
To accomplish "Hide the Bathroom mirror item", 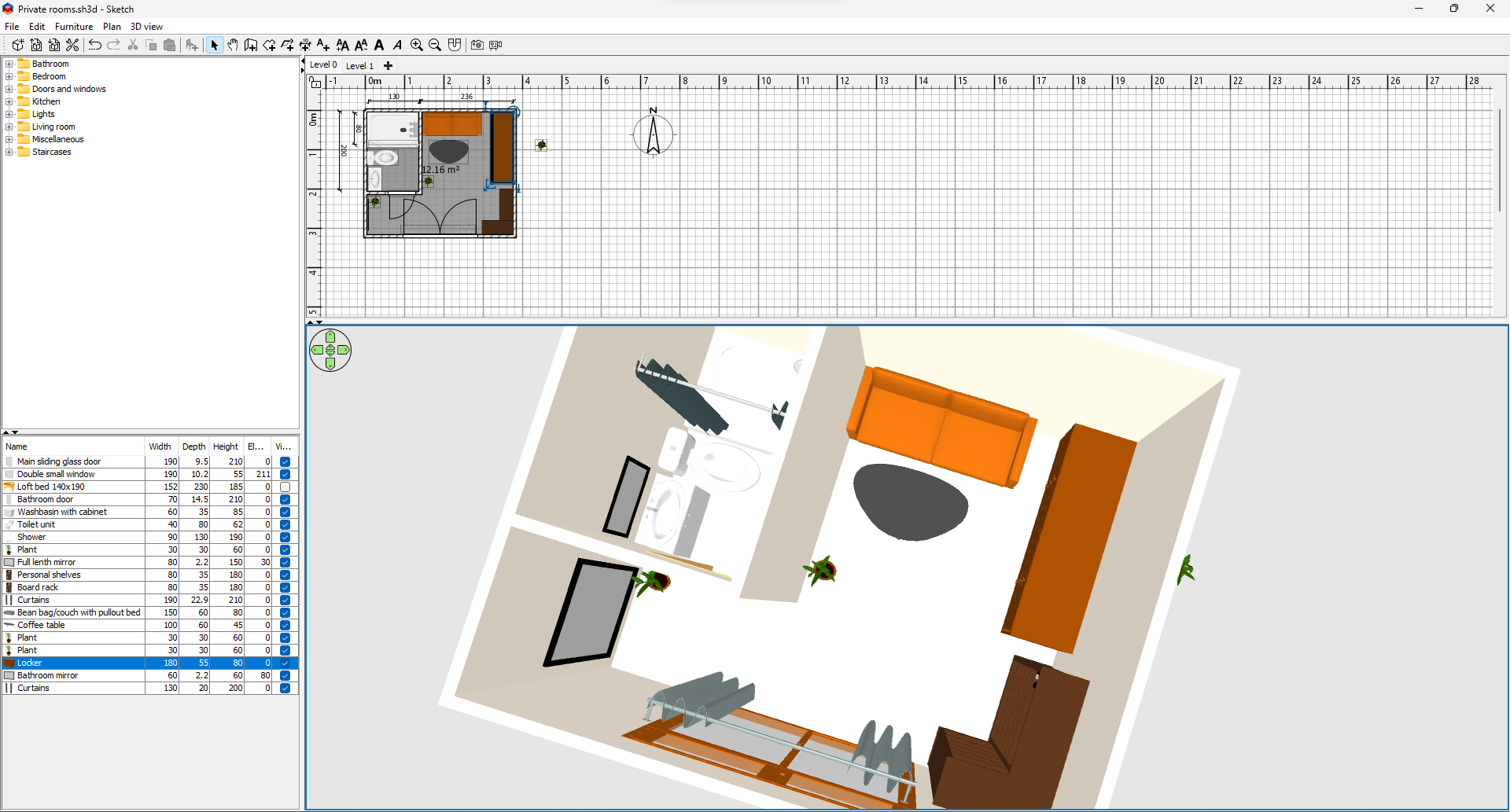I will point(285,675).
